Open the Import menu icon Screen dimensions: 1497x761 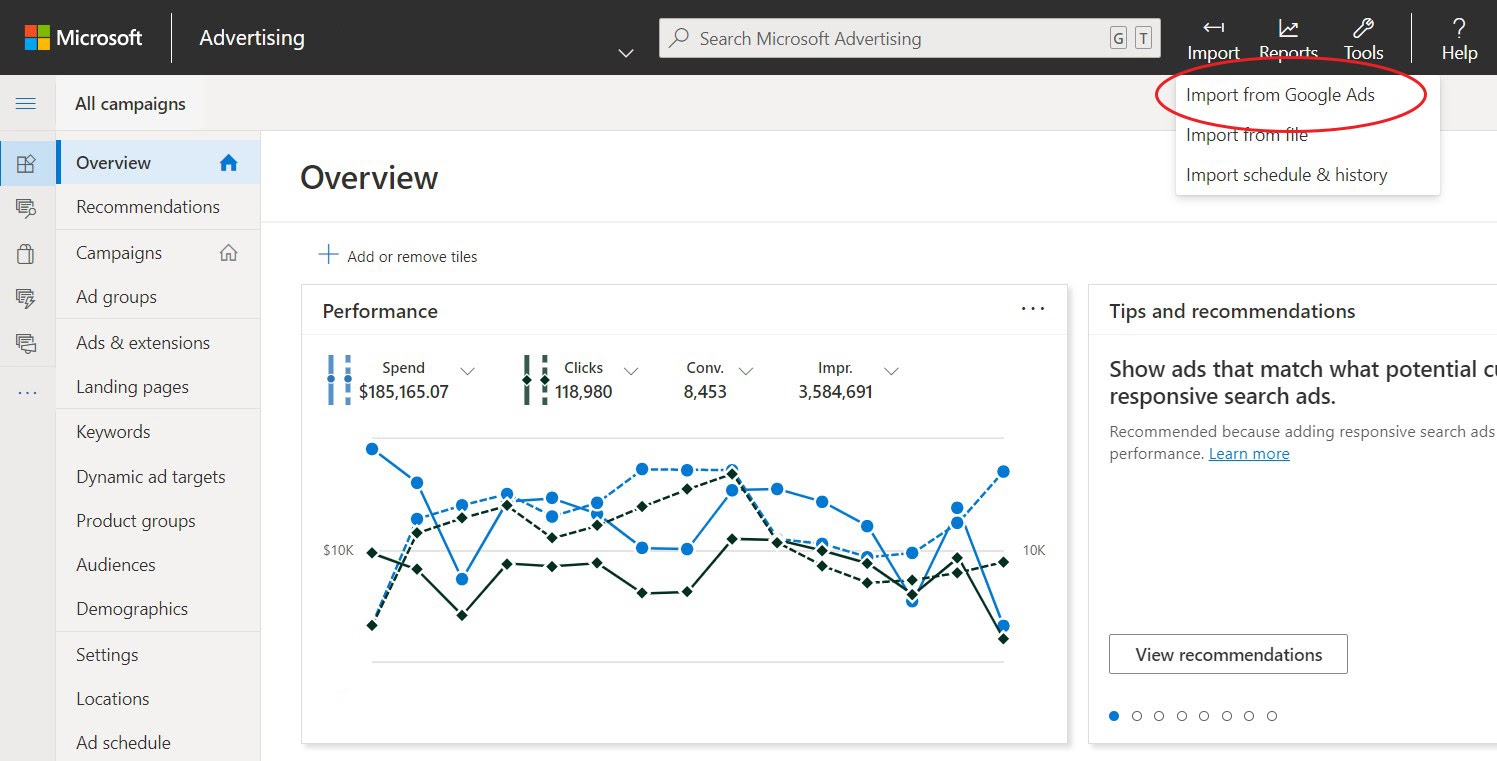1213,28
